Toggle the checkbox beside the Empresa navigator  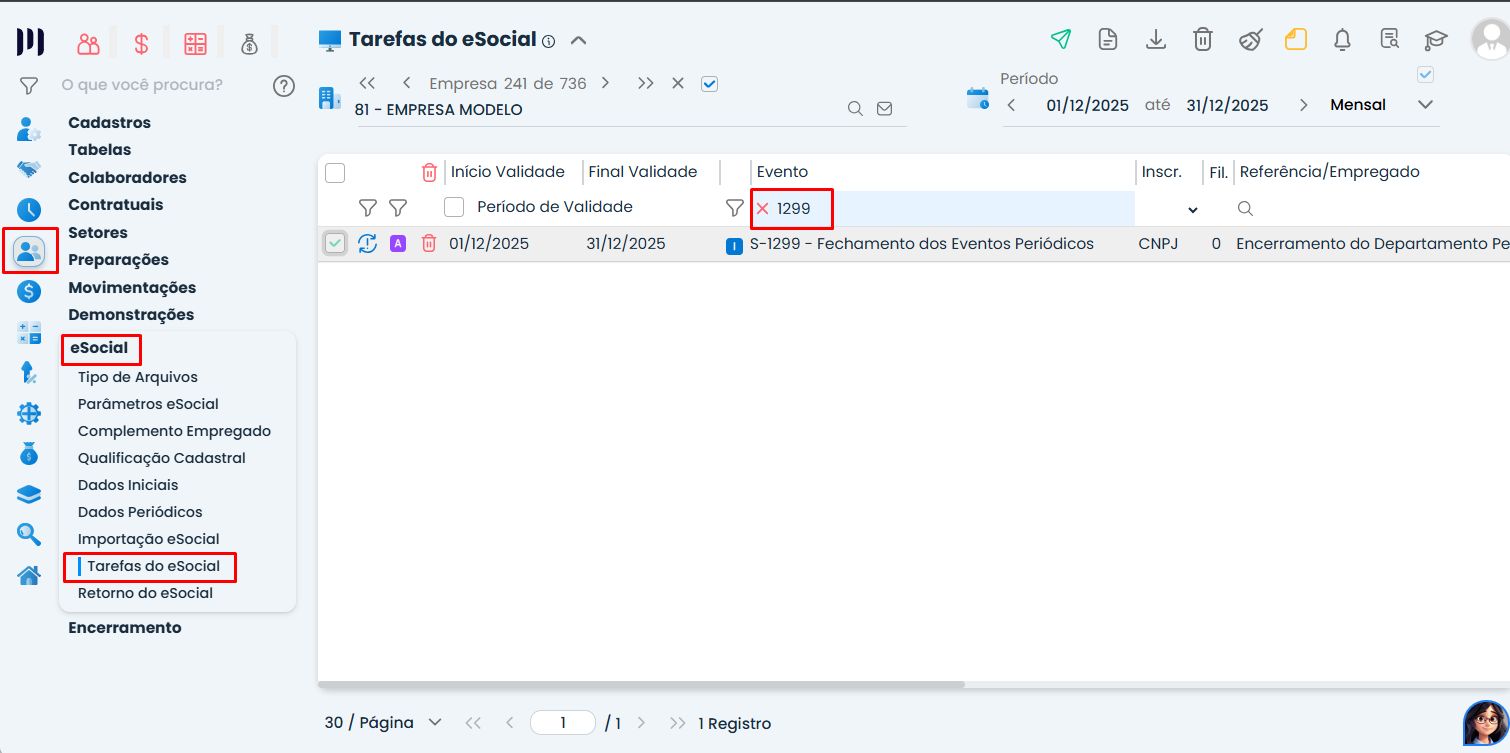[709, 84]
